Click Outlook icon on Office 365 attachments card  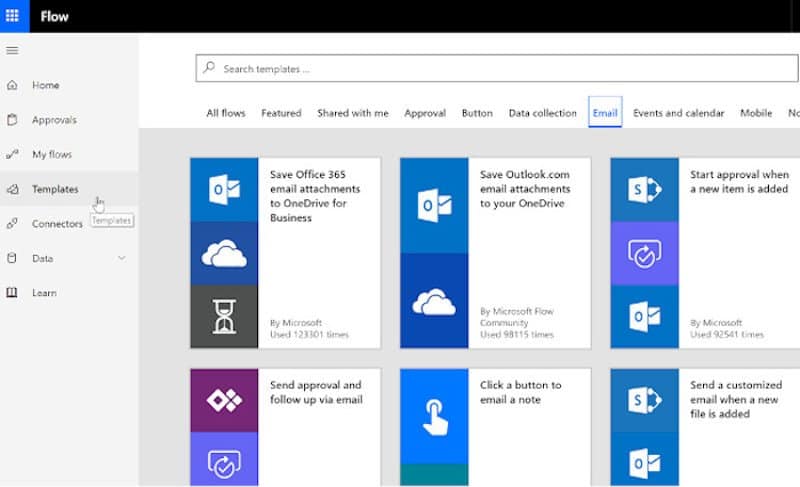point(224,190)
